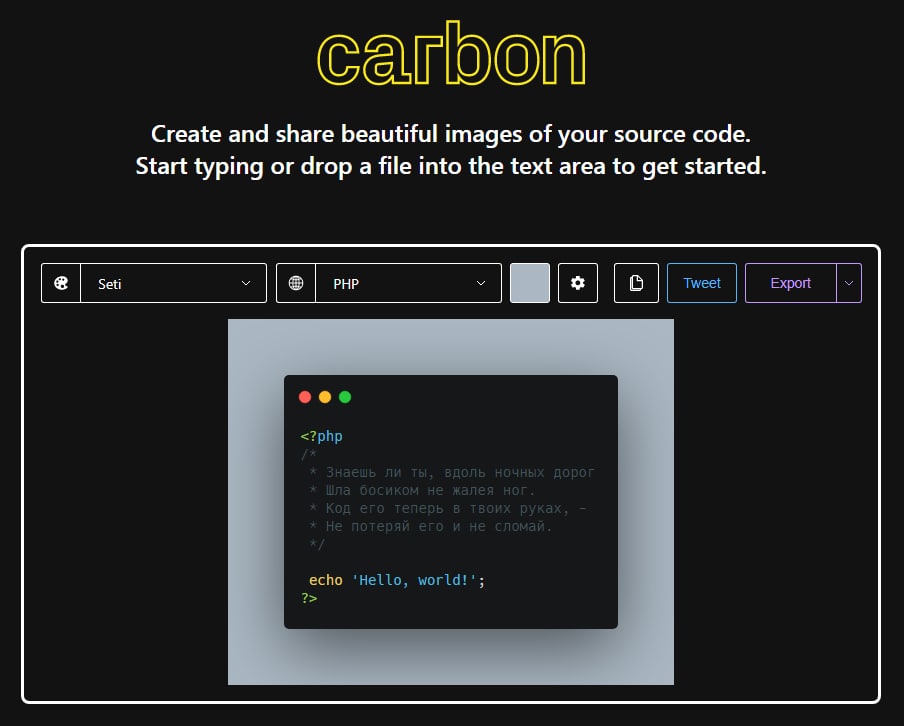Click the comment line 'Не потеряй его и не сломай.'
The image size is (904, 726).
pyautogui.click(x=430, y=526)
